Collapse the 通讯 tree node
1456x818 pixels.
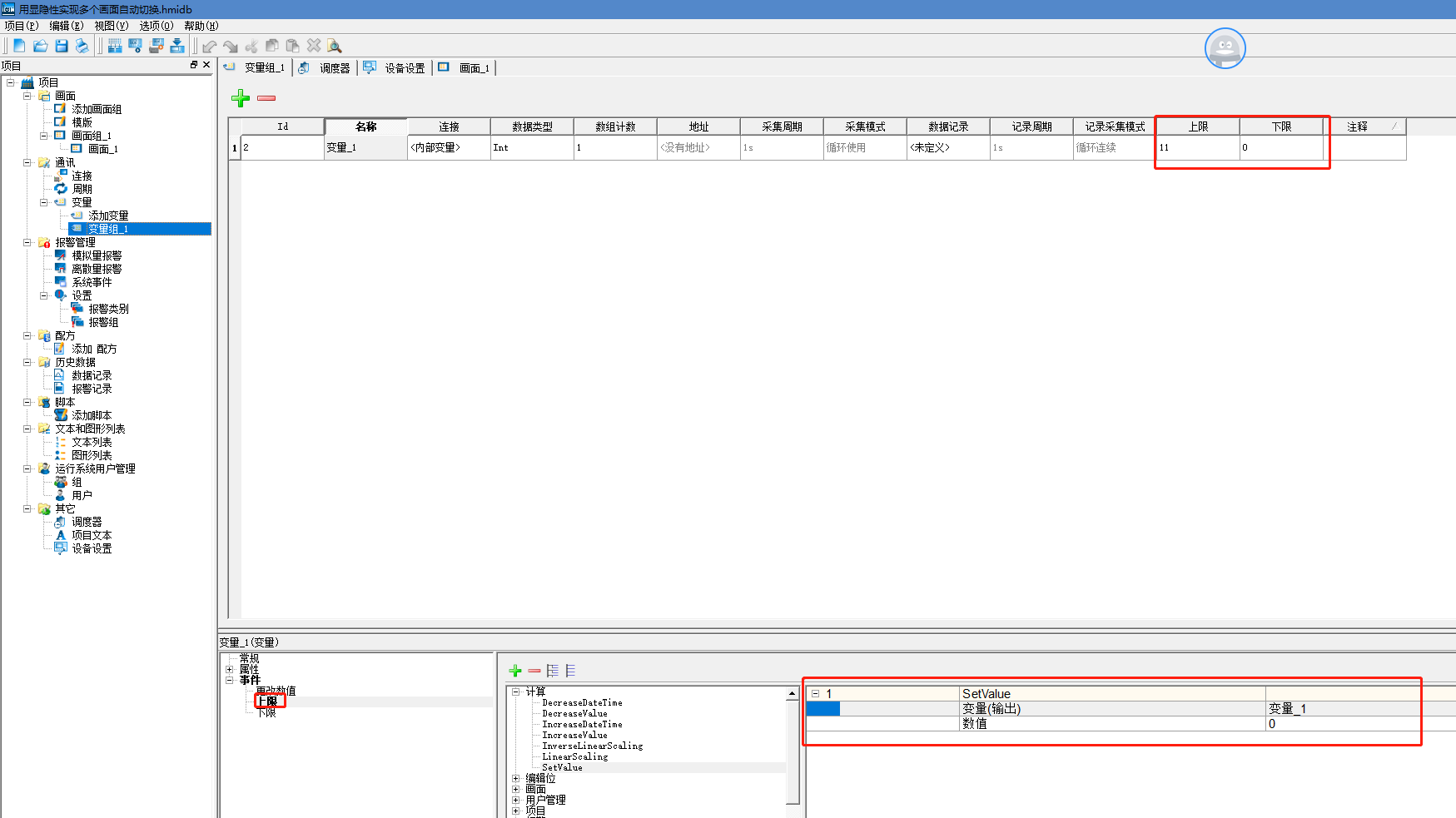coord(27,162)
